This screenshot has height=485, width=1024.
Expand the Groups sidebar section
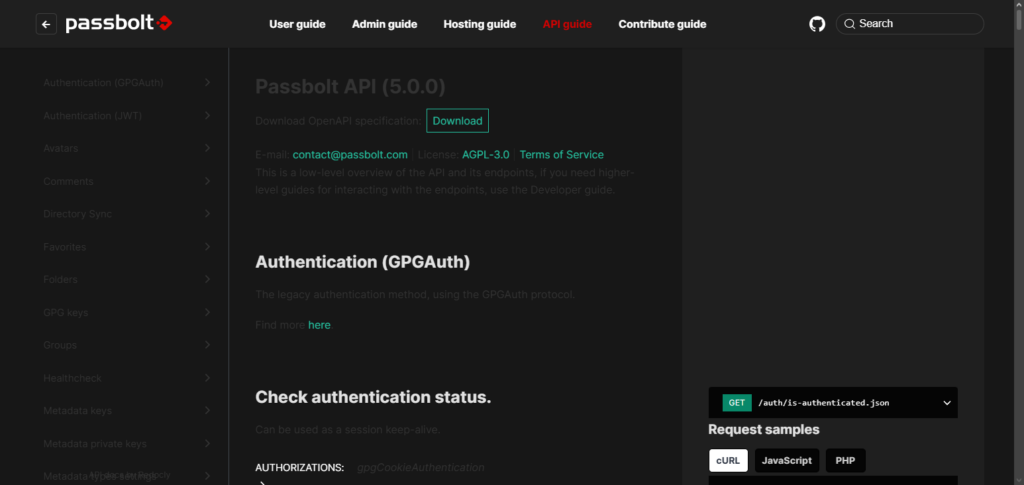pyautogui.click(x=127, y=345)
